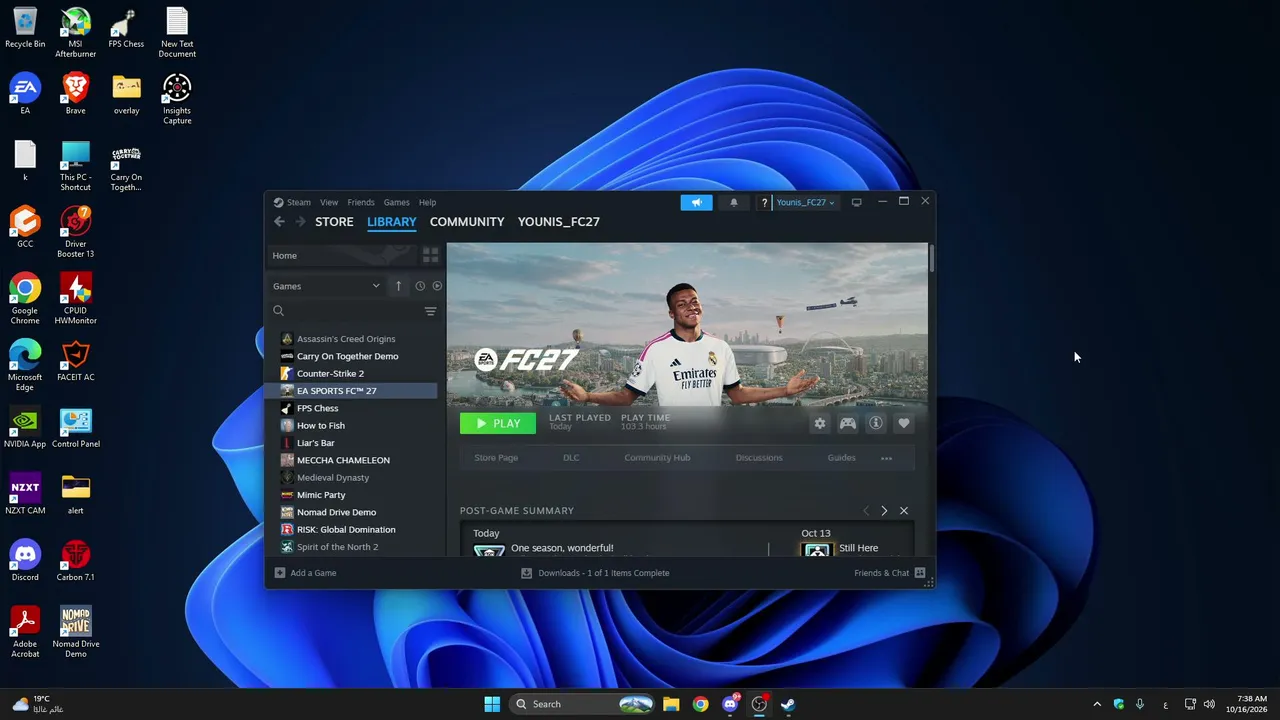Open the library collections grid view

[x=430, y=256]
